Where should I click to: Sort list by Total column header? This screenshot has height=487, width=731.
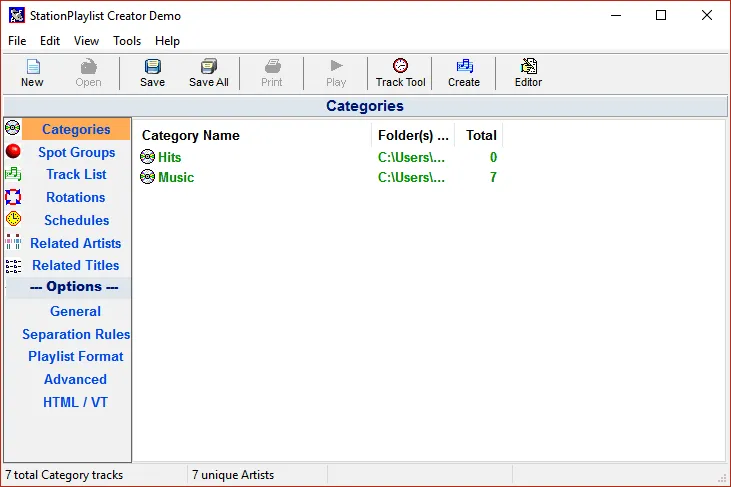[480, 136]
